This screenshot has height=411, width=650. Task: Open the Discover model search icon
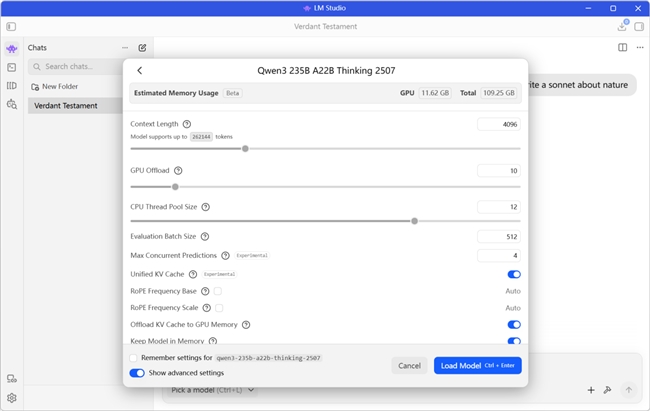point(12,104)
